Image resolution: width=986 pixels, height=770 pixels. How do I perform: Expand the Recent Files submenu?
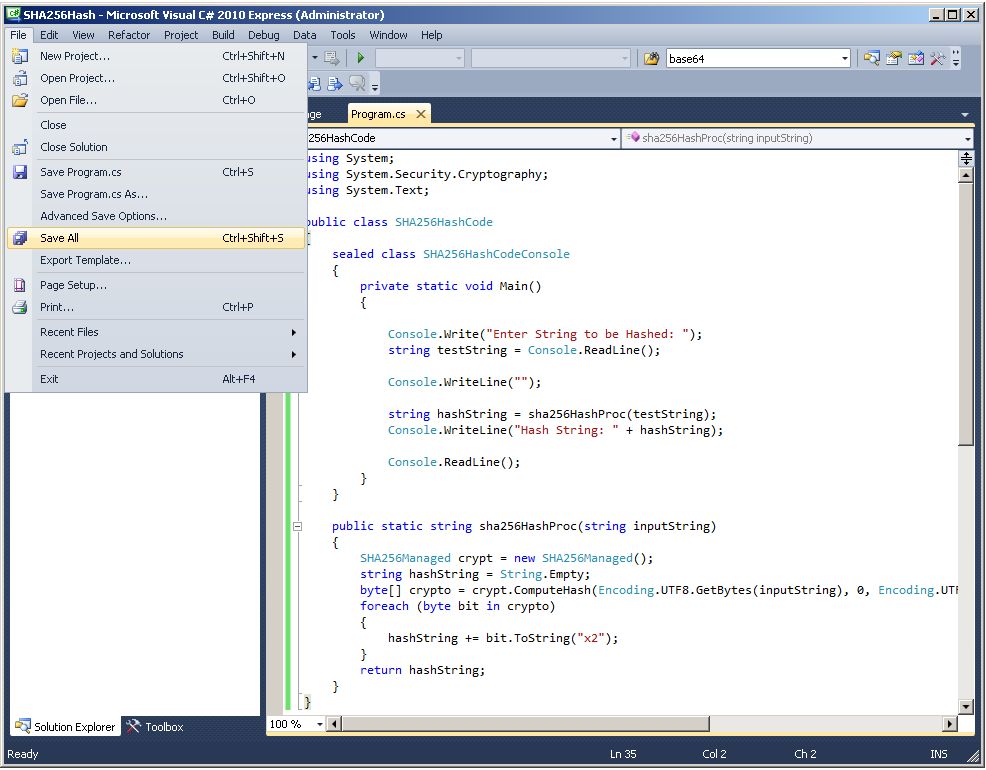click(69, 332)
